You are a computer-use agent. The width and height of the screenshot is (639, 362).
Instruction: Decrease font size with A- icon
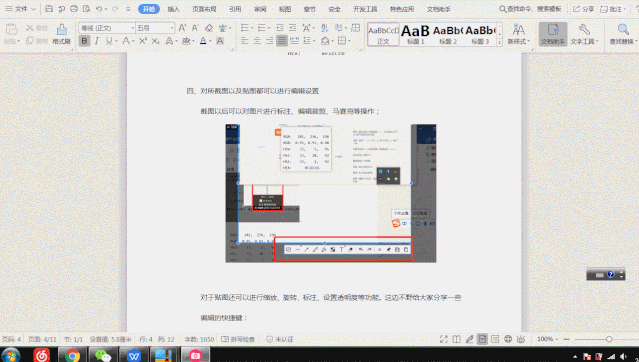pos(195,28)
